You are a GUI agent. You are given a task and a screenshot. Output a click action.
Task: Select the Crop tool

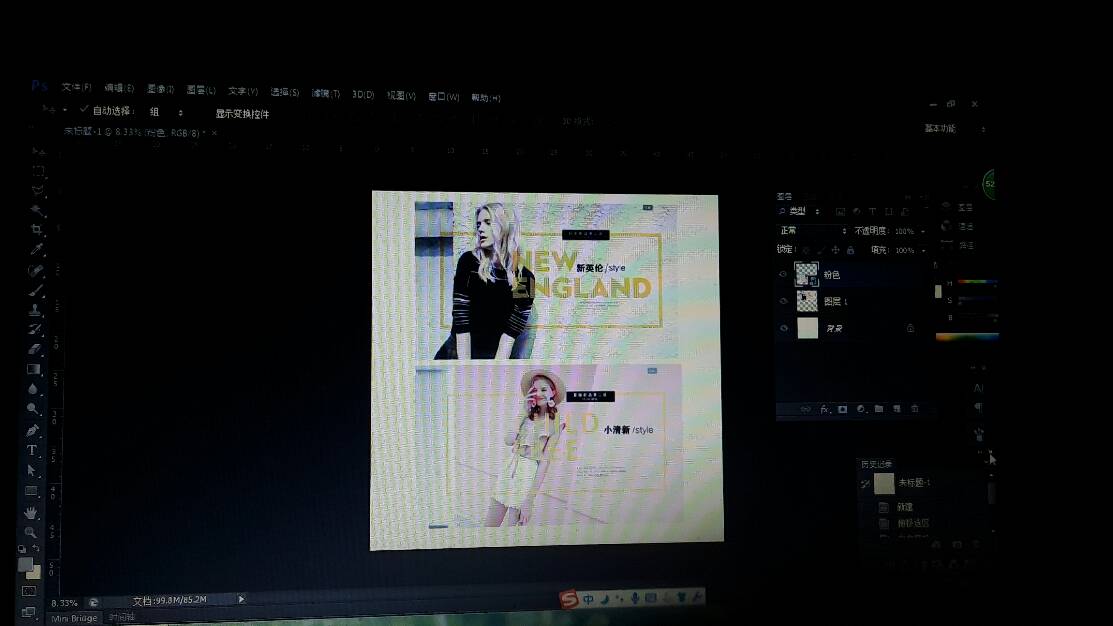(x=36, y=229)
